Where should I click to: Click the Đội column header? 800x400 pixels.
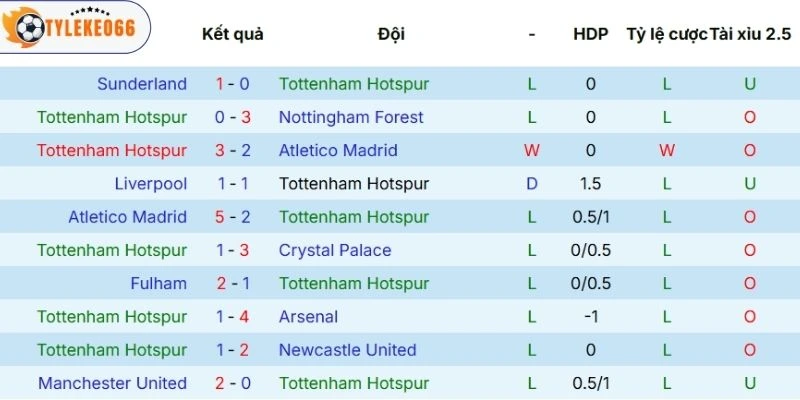pos(391,34)
